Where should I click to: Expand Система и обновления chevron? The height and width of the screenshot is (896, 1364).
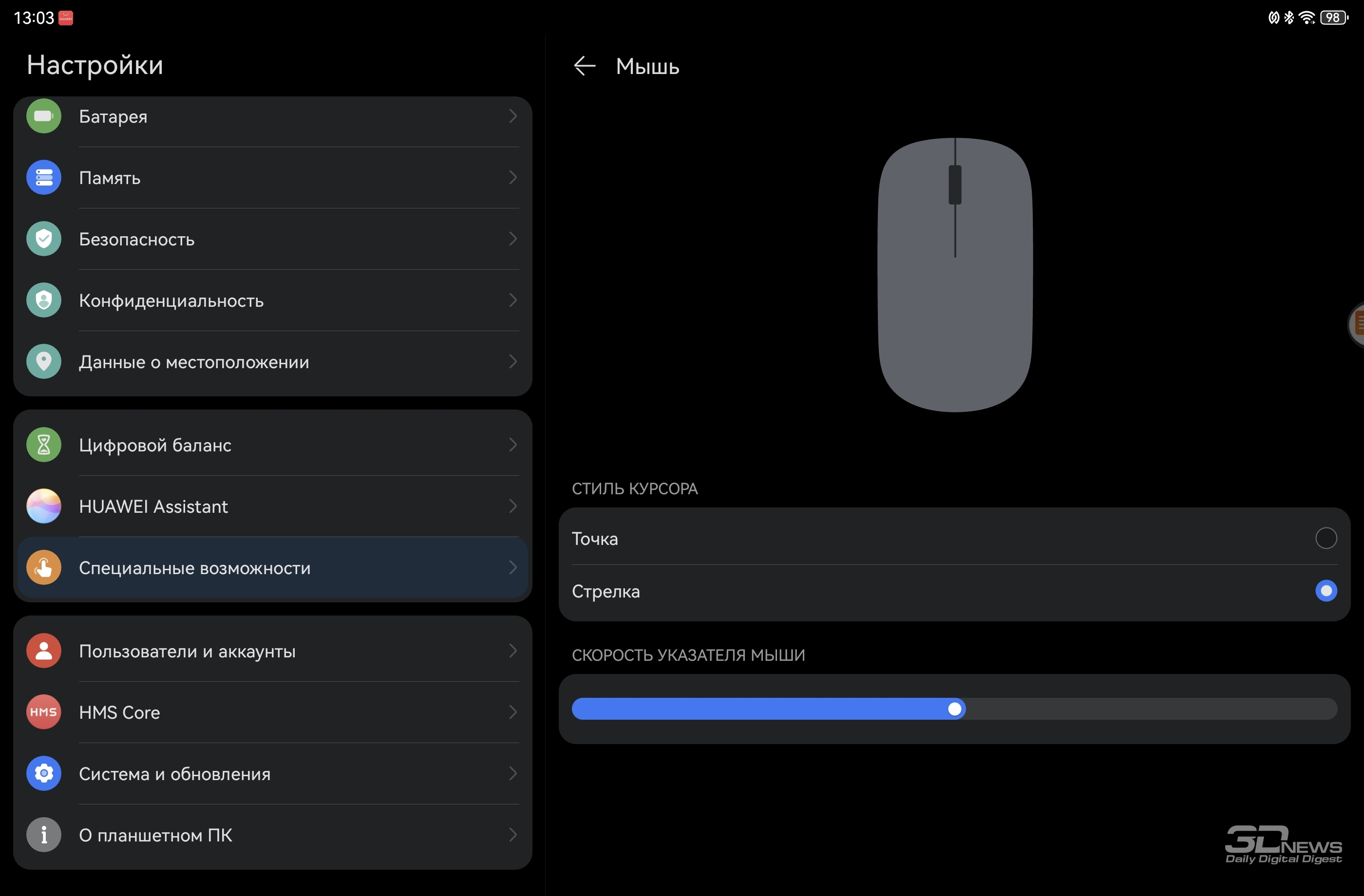[x=513, y=773]
